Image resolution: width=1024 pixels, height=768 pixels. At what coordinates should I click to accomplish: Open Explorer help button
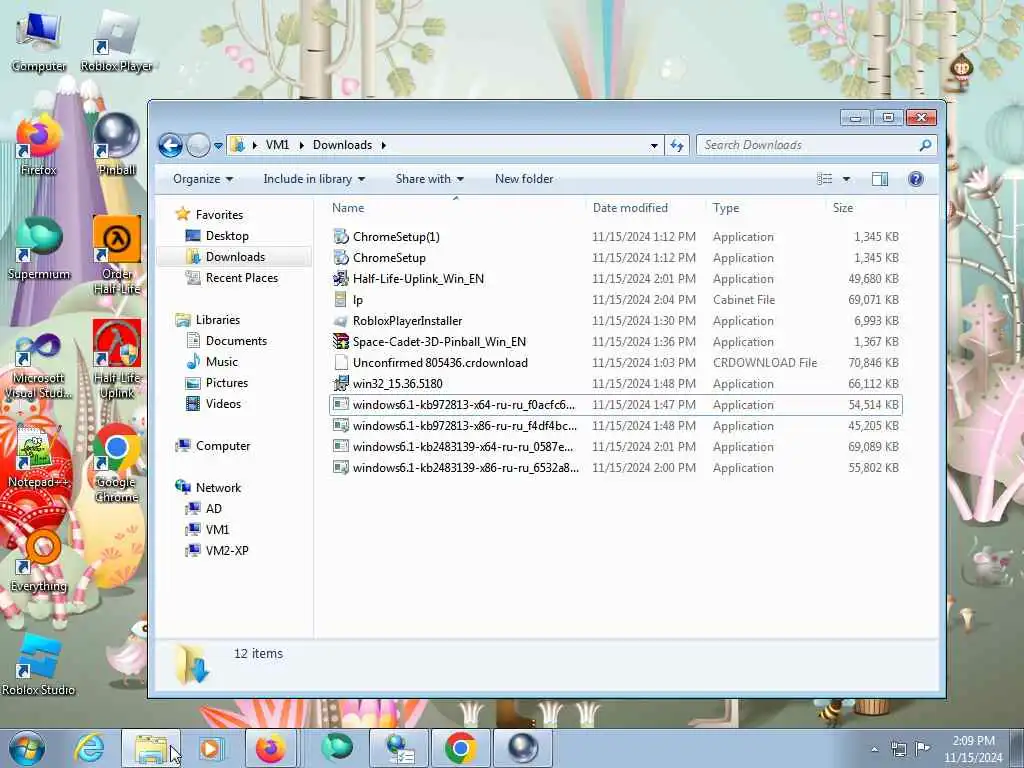916,179
